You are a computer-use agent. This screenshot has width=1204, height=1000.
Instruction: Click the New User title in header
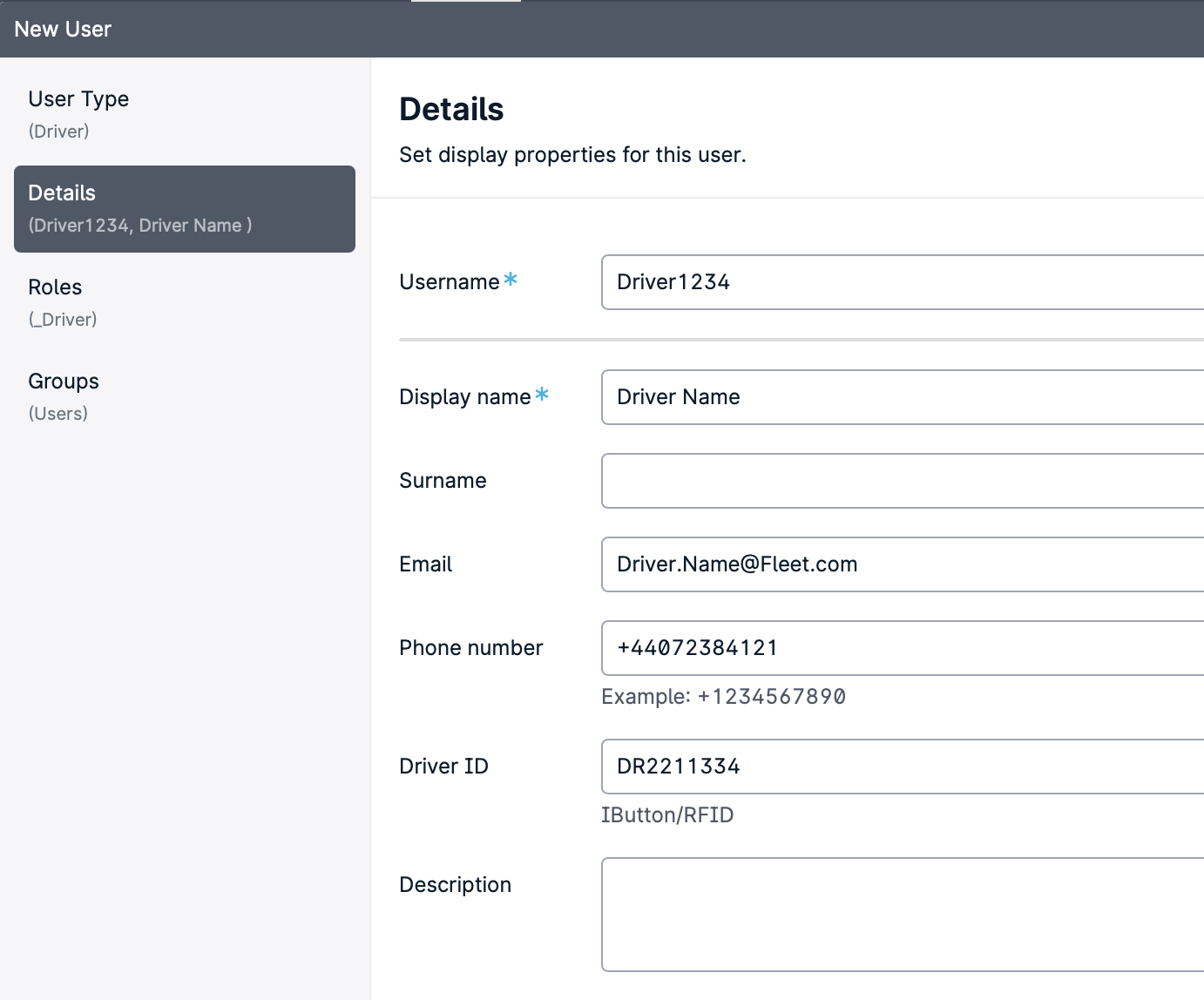coord(63,30)
